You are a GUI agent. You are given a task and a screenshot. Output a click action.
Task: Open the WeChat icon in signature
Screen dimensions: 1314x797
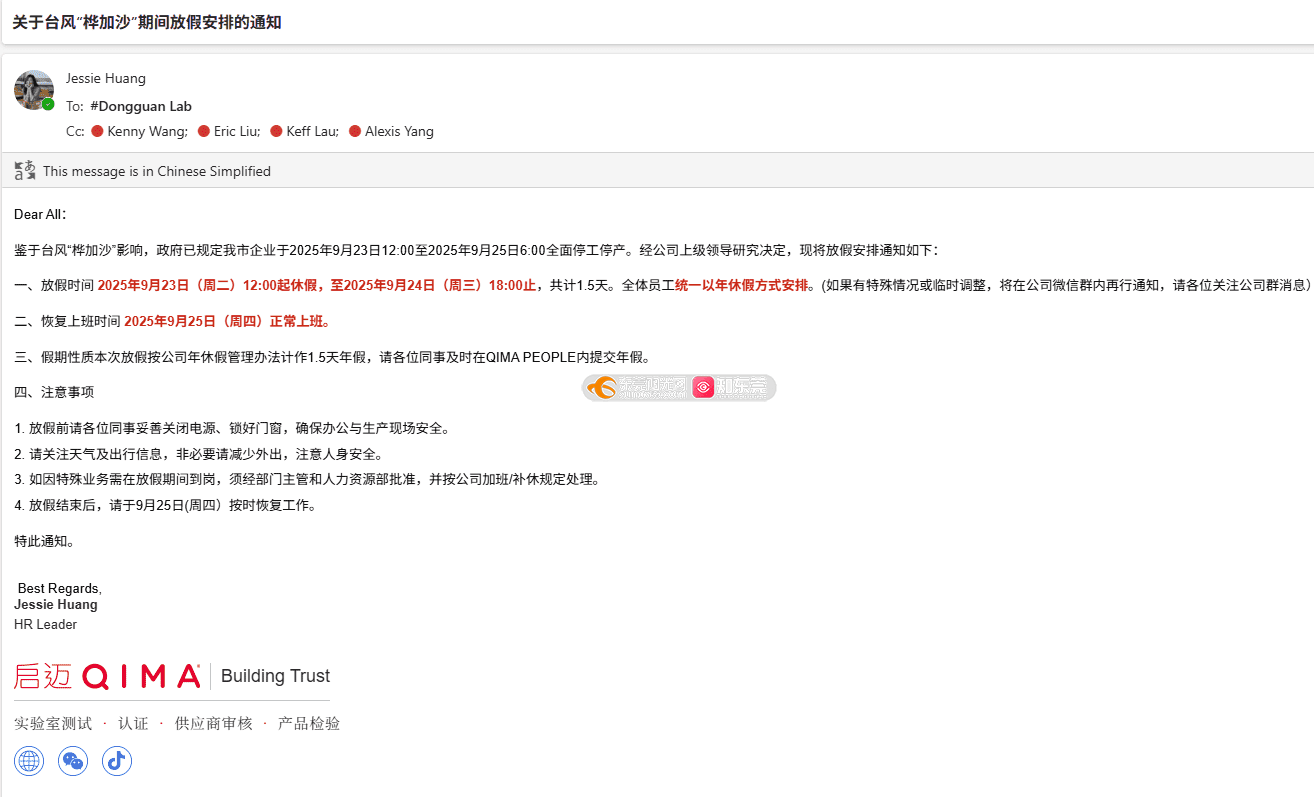(x=73, y=761)
